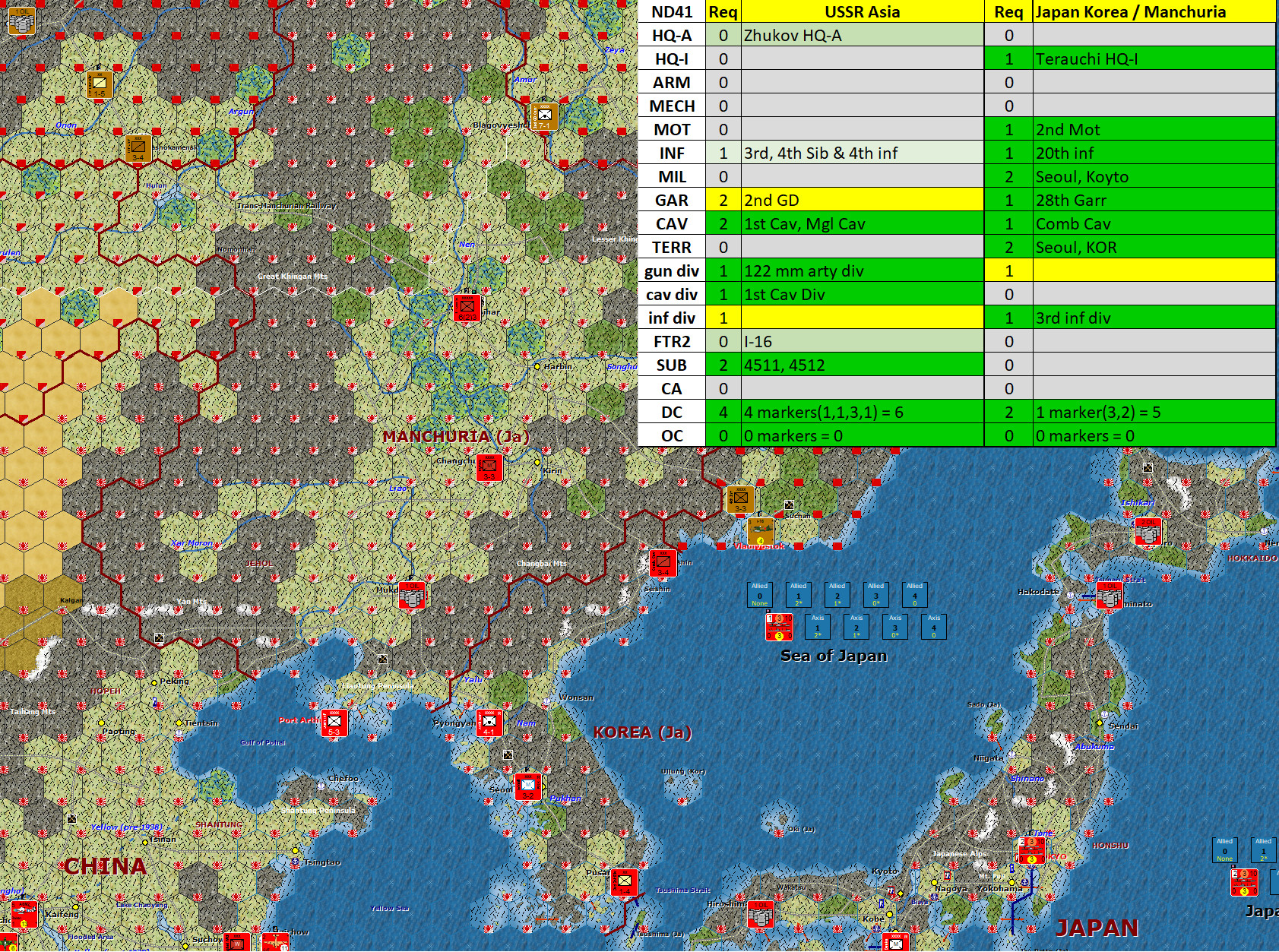The image size is (1279, 952).
Task: Click the Axis 3 sea box
Action: tap(895, 627)
